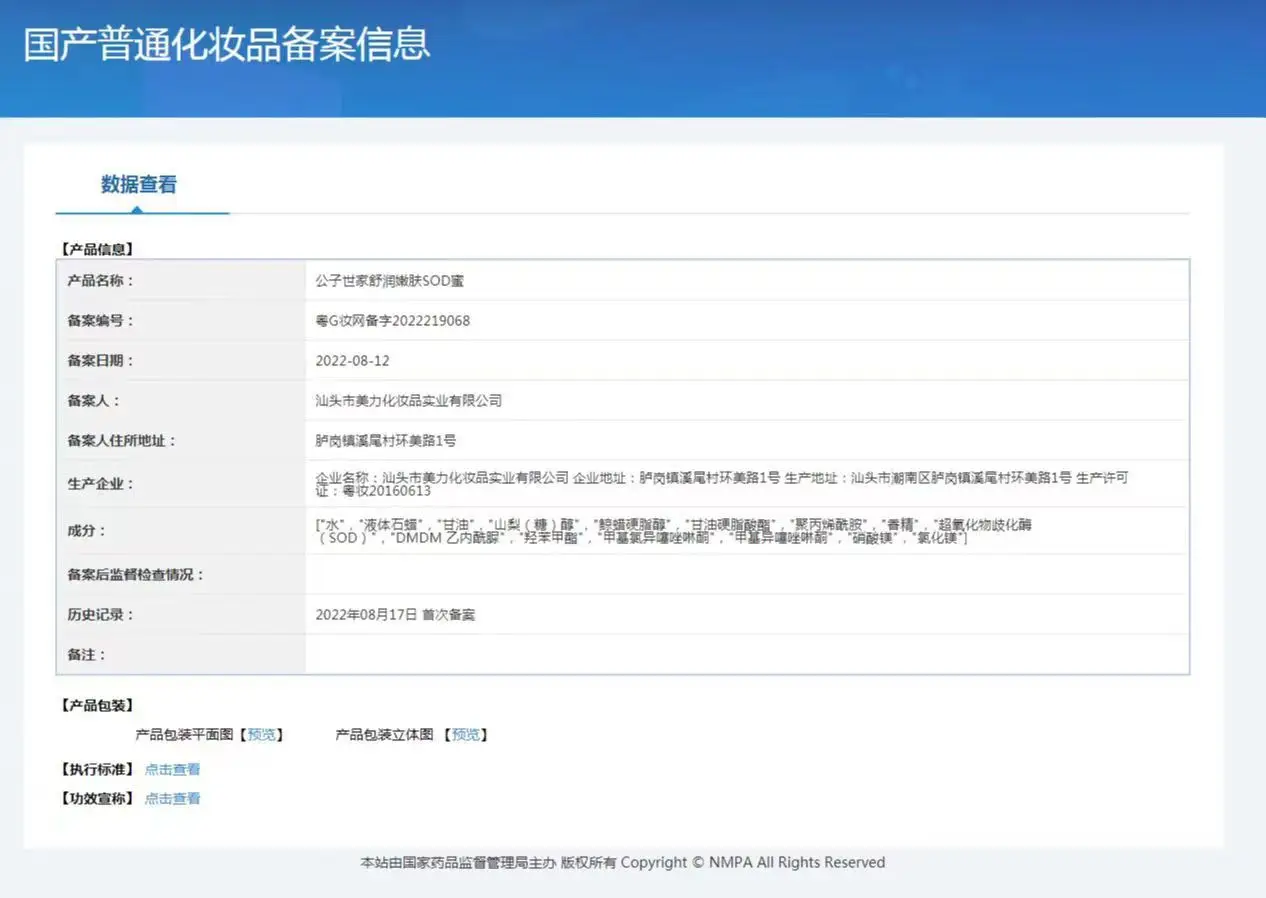Open the 数据查看 tab

pos(139,185)
